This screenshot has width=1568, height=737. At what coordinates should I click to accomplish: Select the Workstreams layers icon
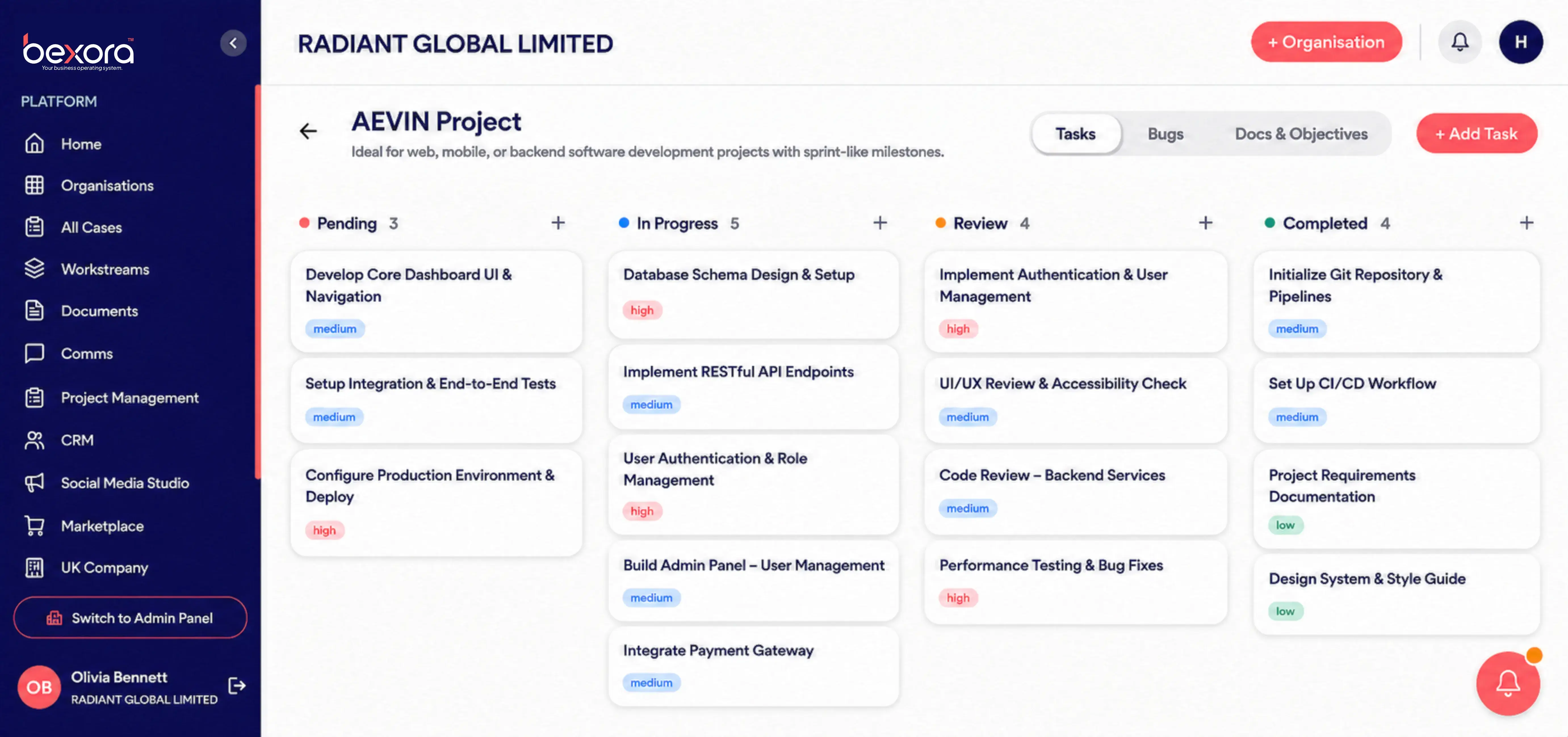click(35, 269)
